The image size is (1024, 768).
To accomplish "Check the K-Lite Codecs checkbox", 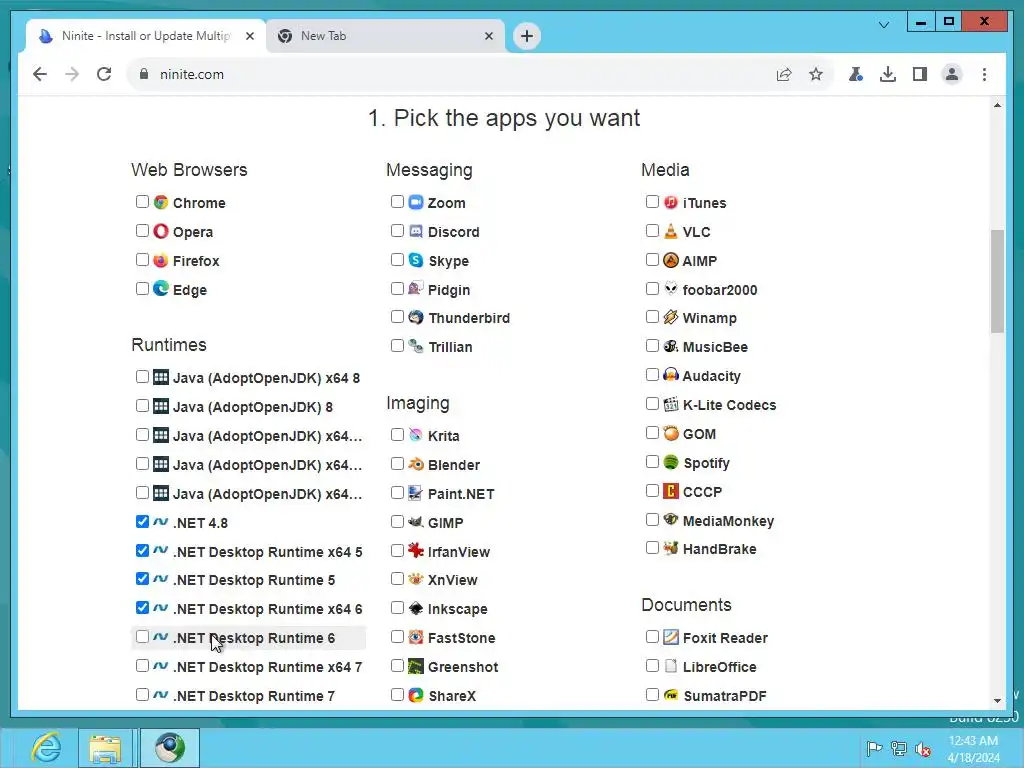I will coord(652,404).
